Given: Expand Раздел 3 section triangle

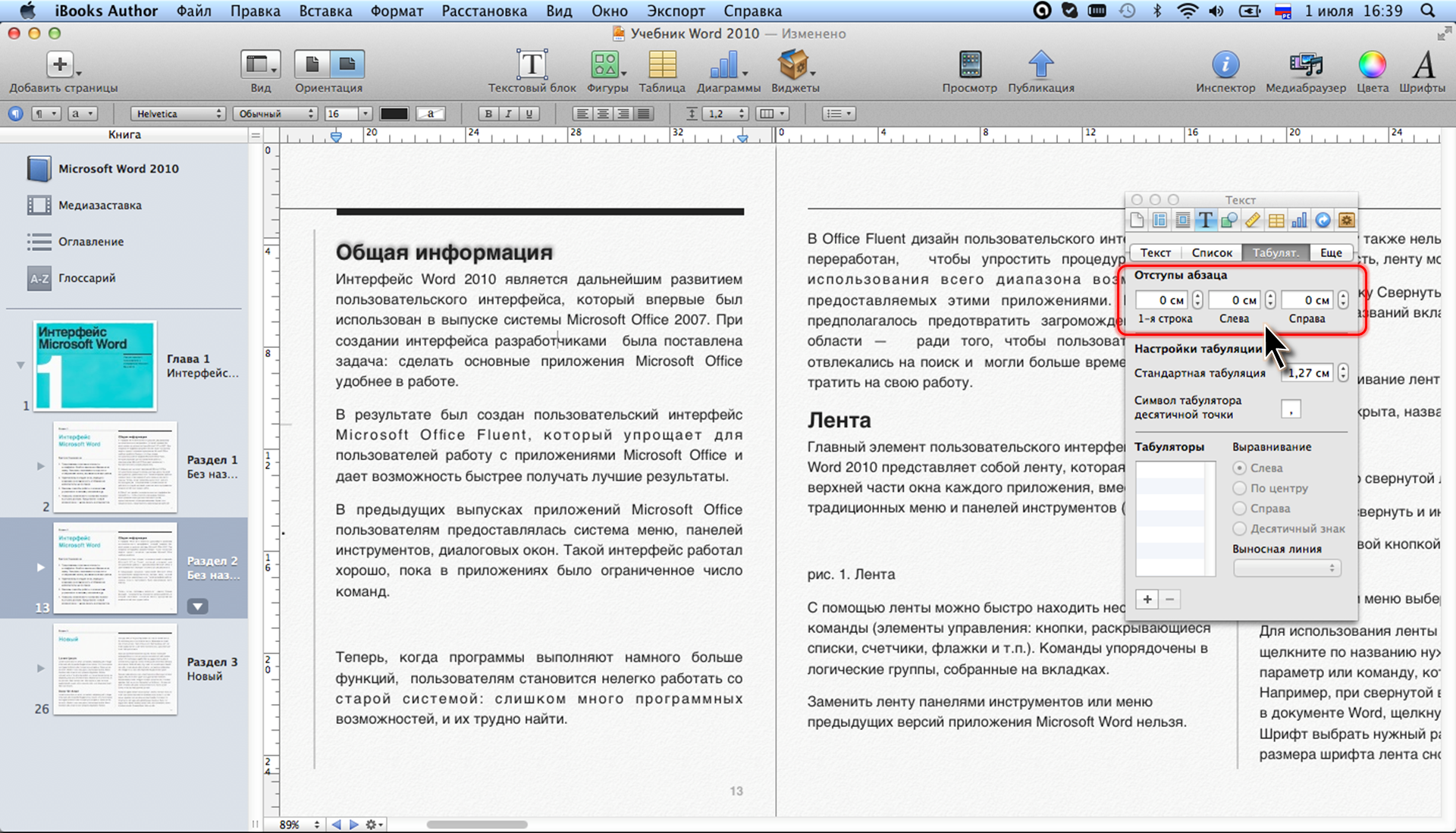Looking at the screenshot, I should point(41,669).
